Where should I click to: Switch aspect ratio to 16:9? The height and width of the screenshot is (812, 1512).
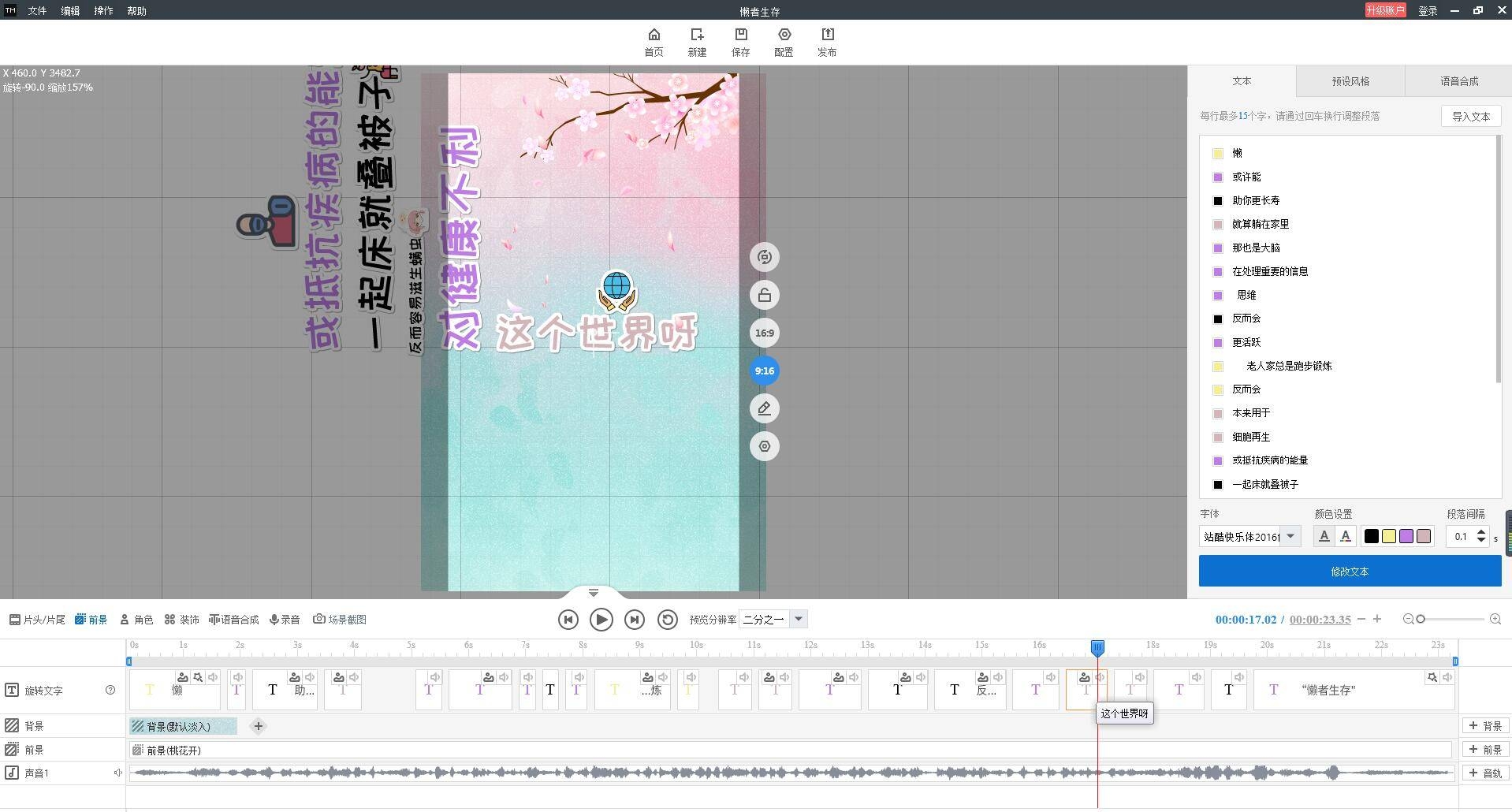pyautogui.click(x=763, y=332)
